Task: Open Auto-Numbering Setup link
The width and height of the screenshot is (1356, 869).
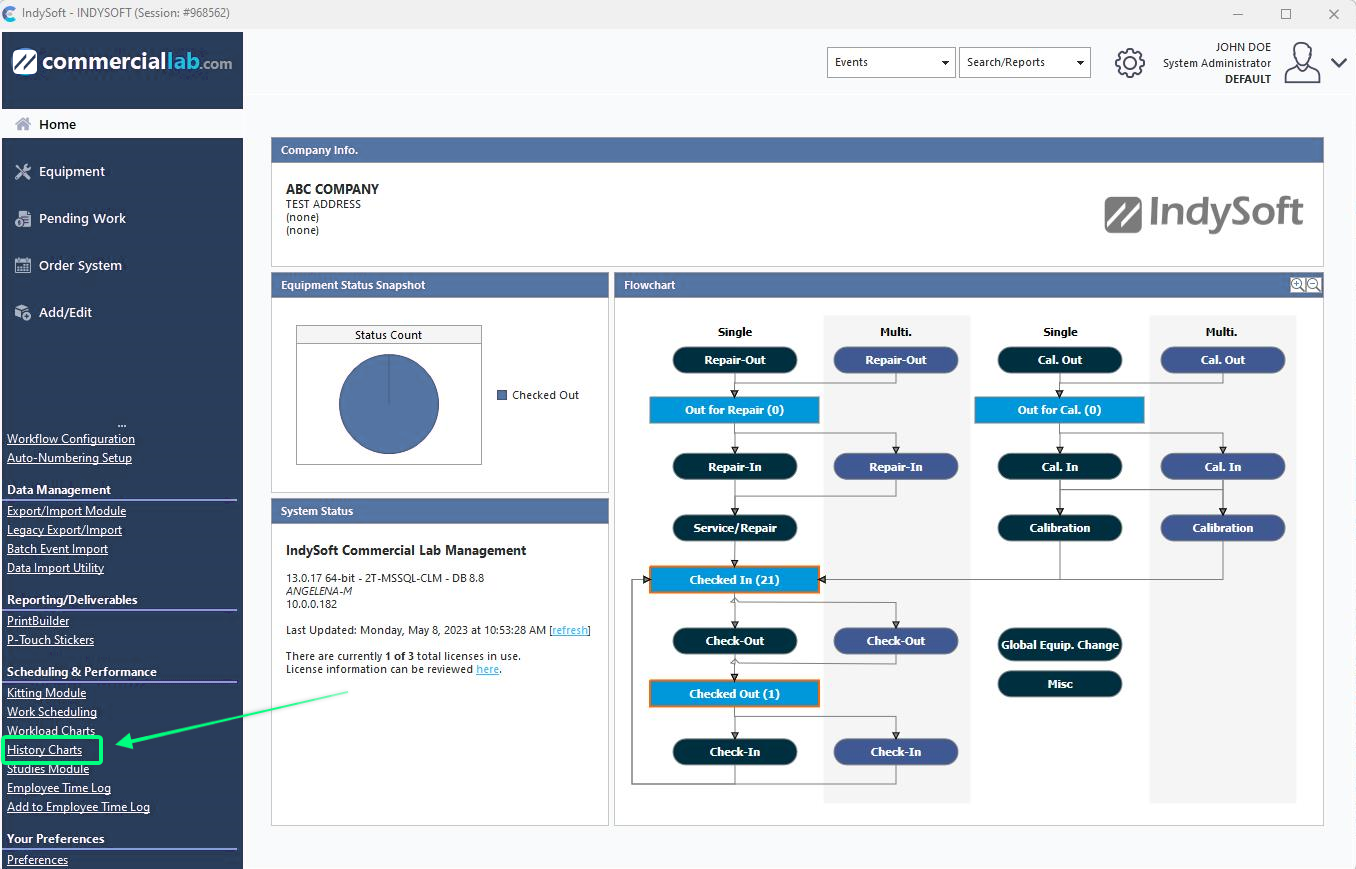Action: 69,458
